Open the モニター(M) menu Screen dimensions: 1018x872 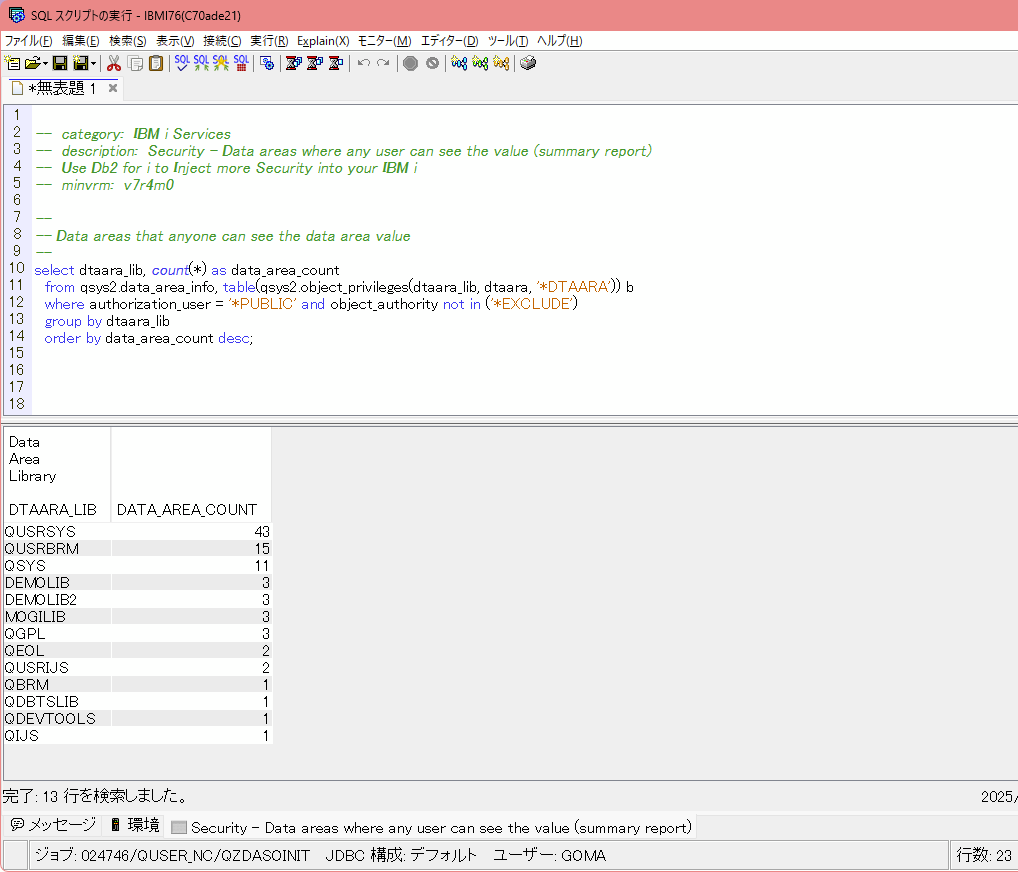(x=384, y=41)
